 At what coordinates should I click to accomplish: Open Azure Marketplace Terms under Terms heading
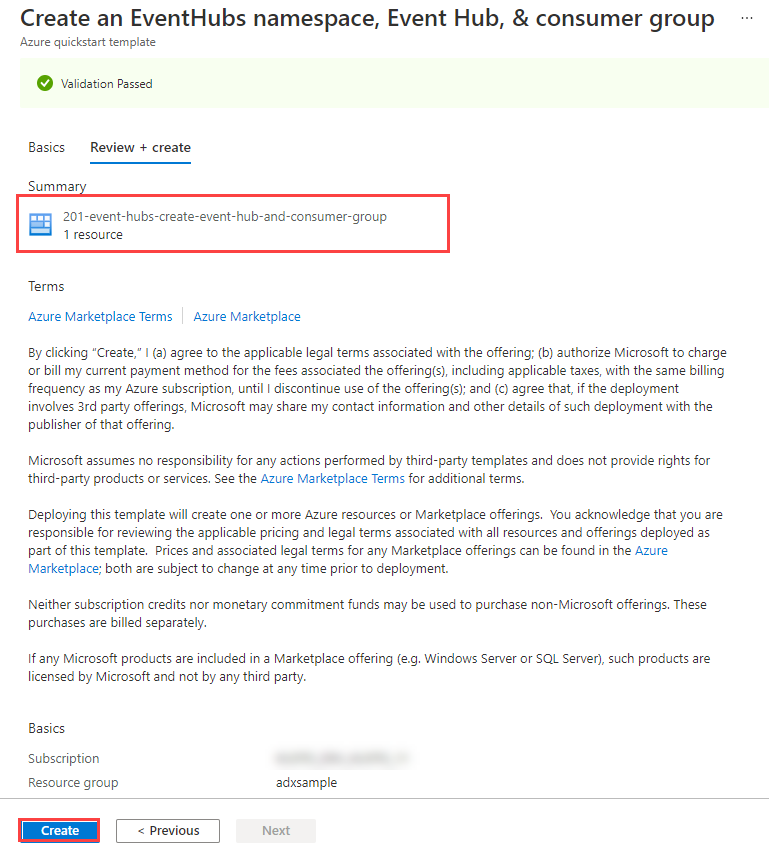click(x=100, y=316)
